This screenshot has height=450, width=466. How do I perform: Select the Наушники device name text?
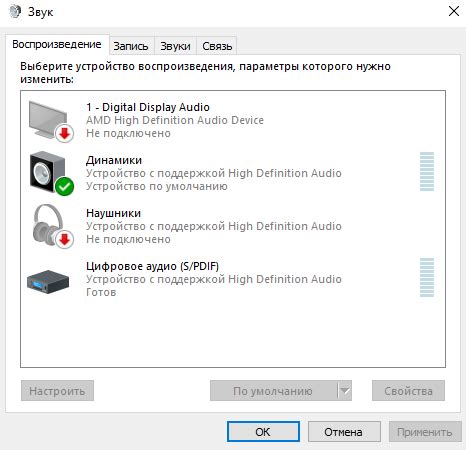click(x=113, y=213)
